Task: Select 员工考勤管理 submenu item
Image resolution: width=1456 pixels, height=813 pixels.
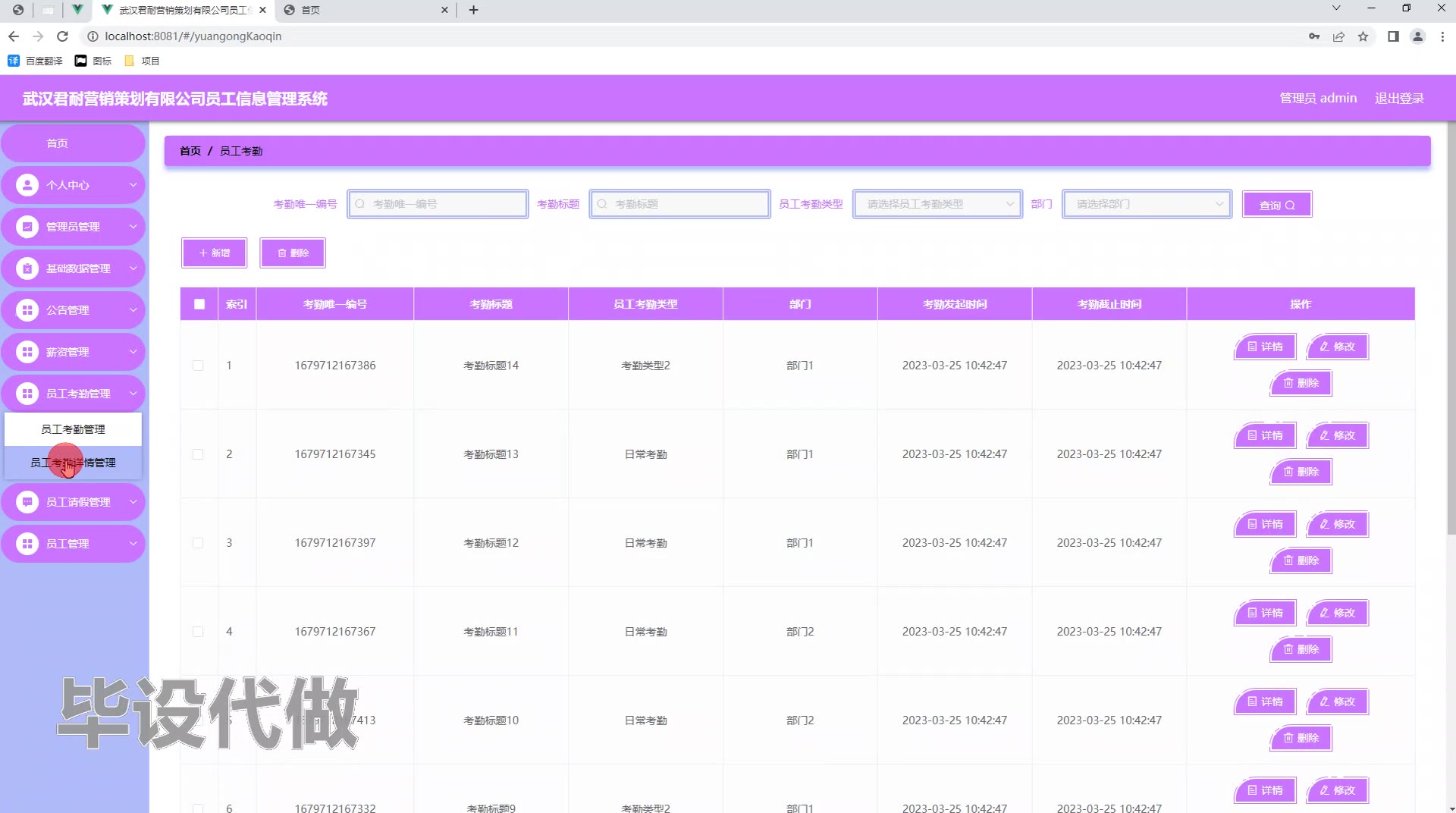Action: (x=73, y=429)
